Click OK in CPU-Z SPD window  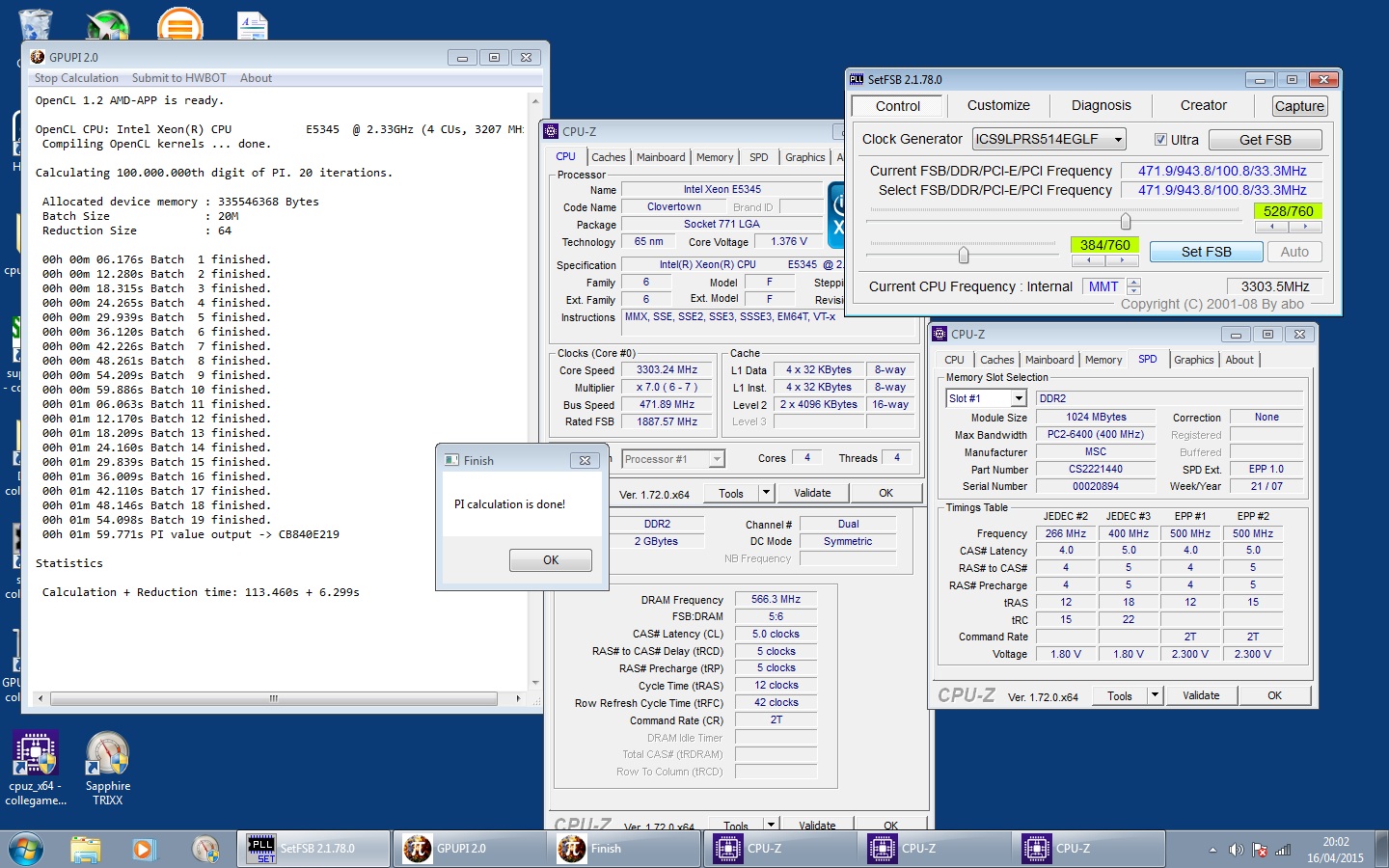(x=1274, y=695)
